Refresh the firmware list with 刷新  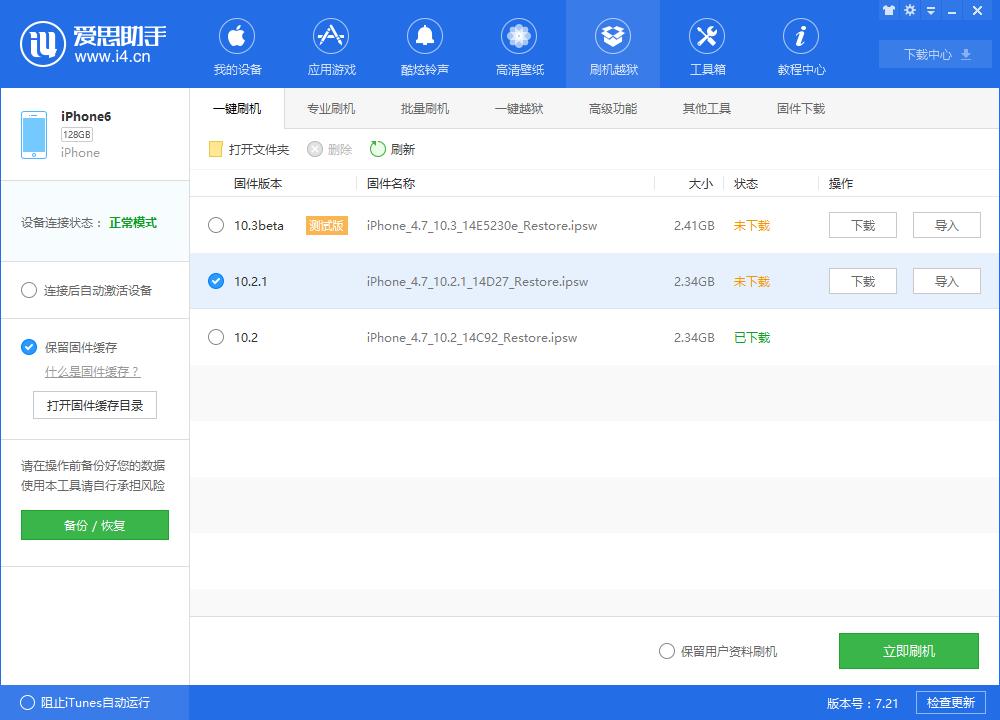click(393, 148)
